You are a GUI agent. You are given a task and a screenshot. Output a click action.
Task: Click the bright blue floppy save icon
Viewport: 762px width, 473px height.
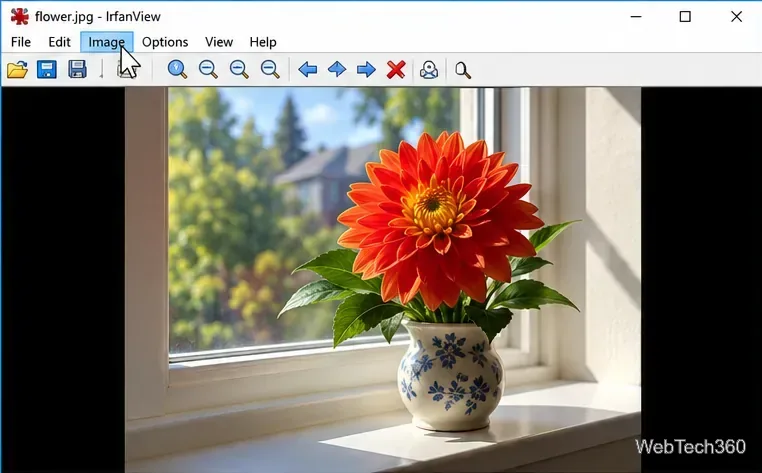pos(47,70)
